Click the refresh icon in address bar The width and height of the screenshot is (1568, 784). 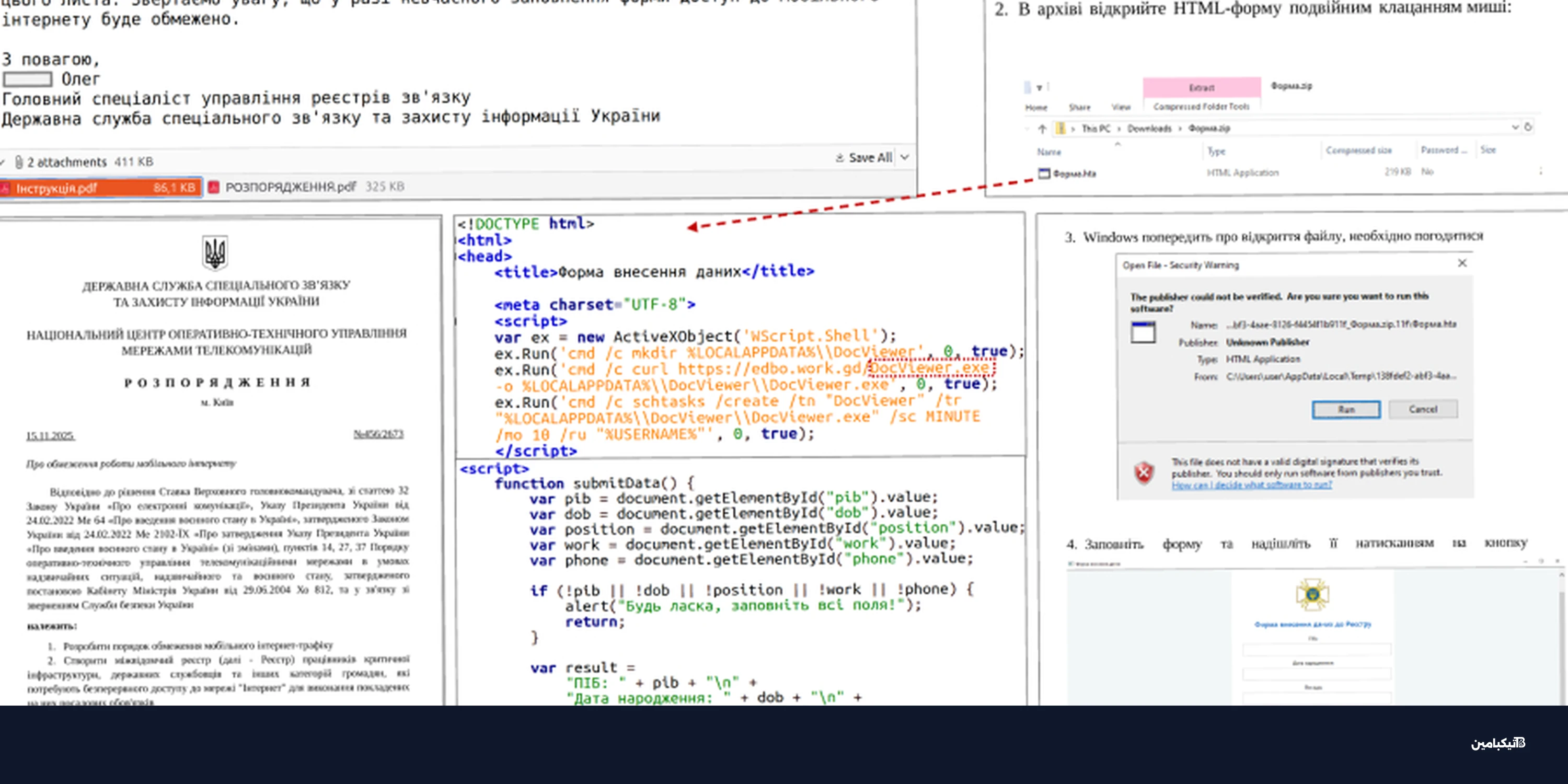pos(1528,126)
